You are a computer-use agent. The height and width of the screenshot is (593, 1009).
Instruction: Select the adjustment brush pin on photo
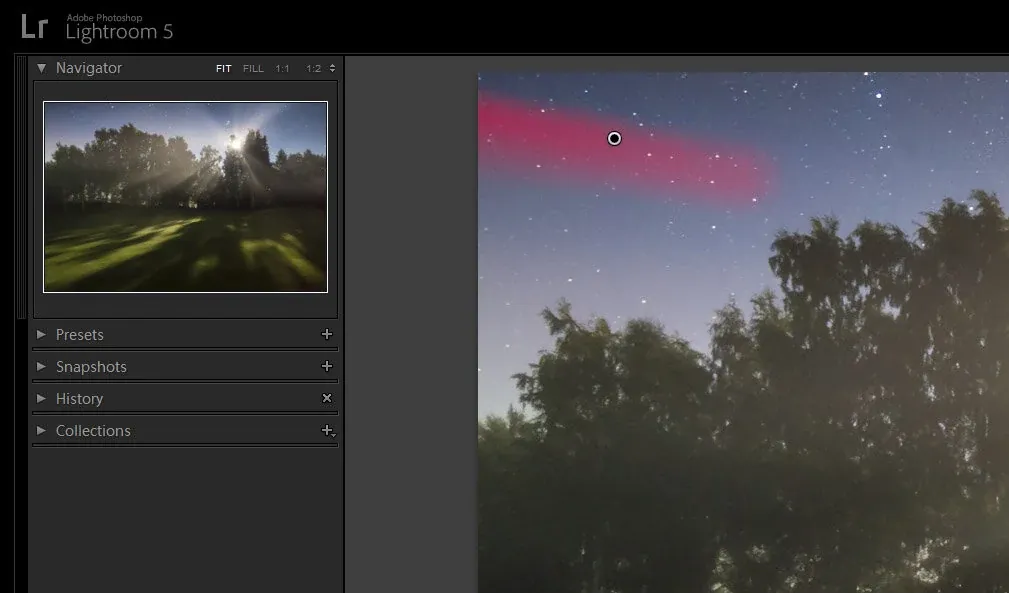click(614, 139)
